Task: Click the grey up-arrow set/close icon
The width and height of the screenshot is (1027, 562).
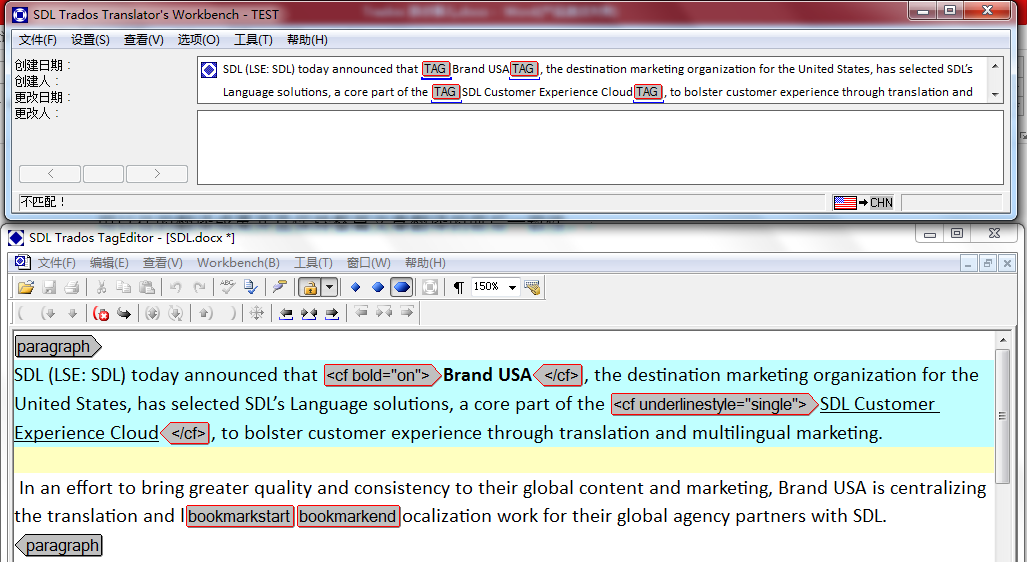Action: (x=206, y=313)
